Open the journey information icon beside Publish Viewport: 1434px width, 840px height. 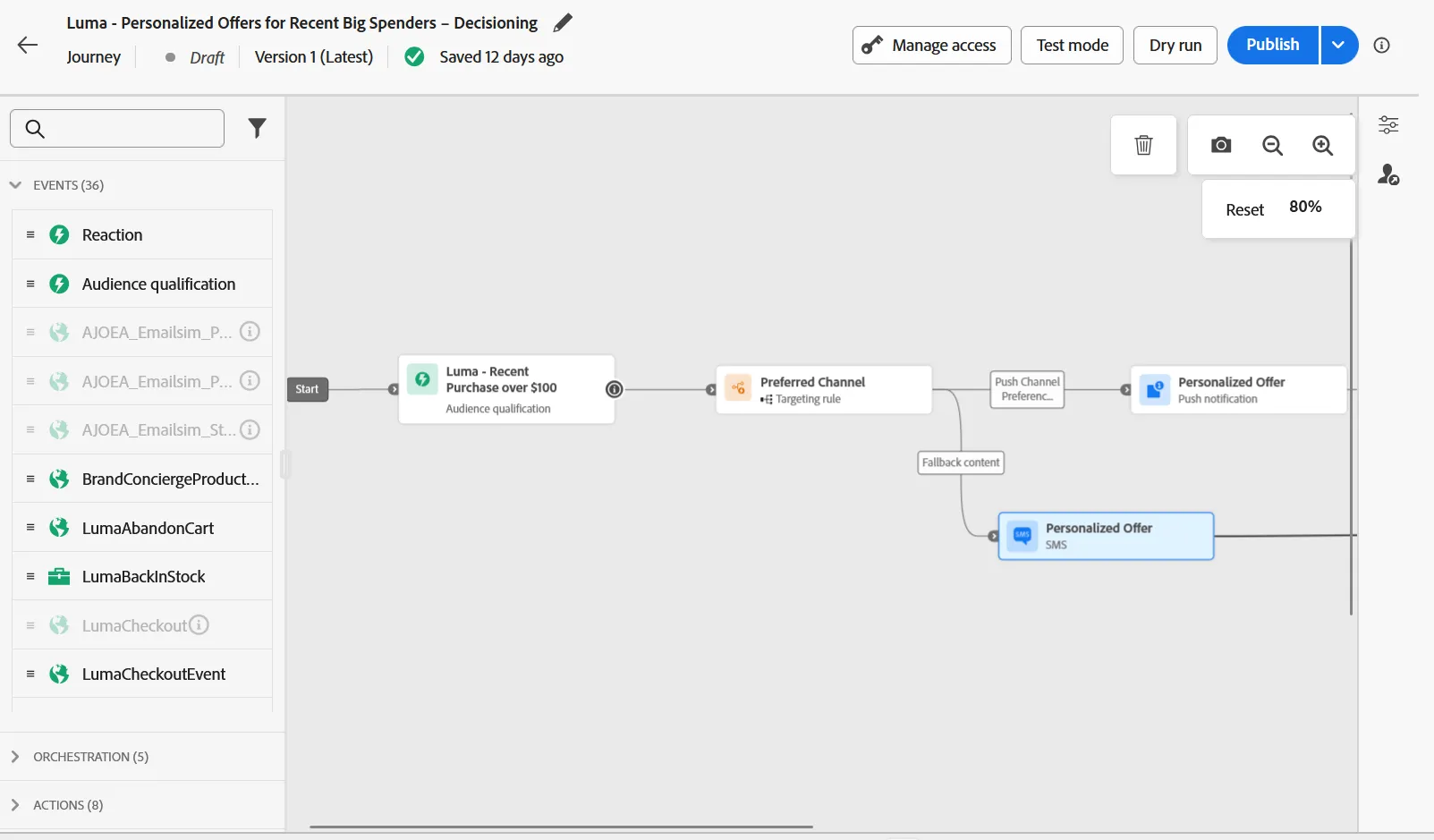click(x=1381, y=46)
